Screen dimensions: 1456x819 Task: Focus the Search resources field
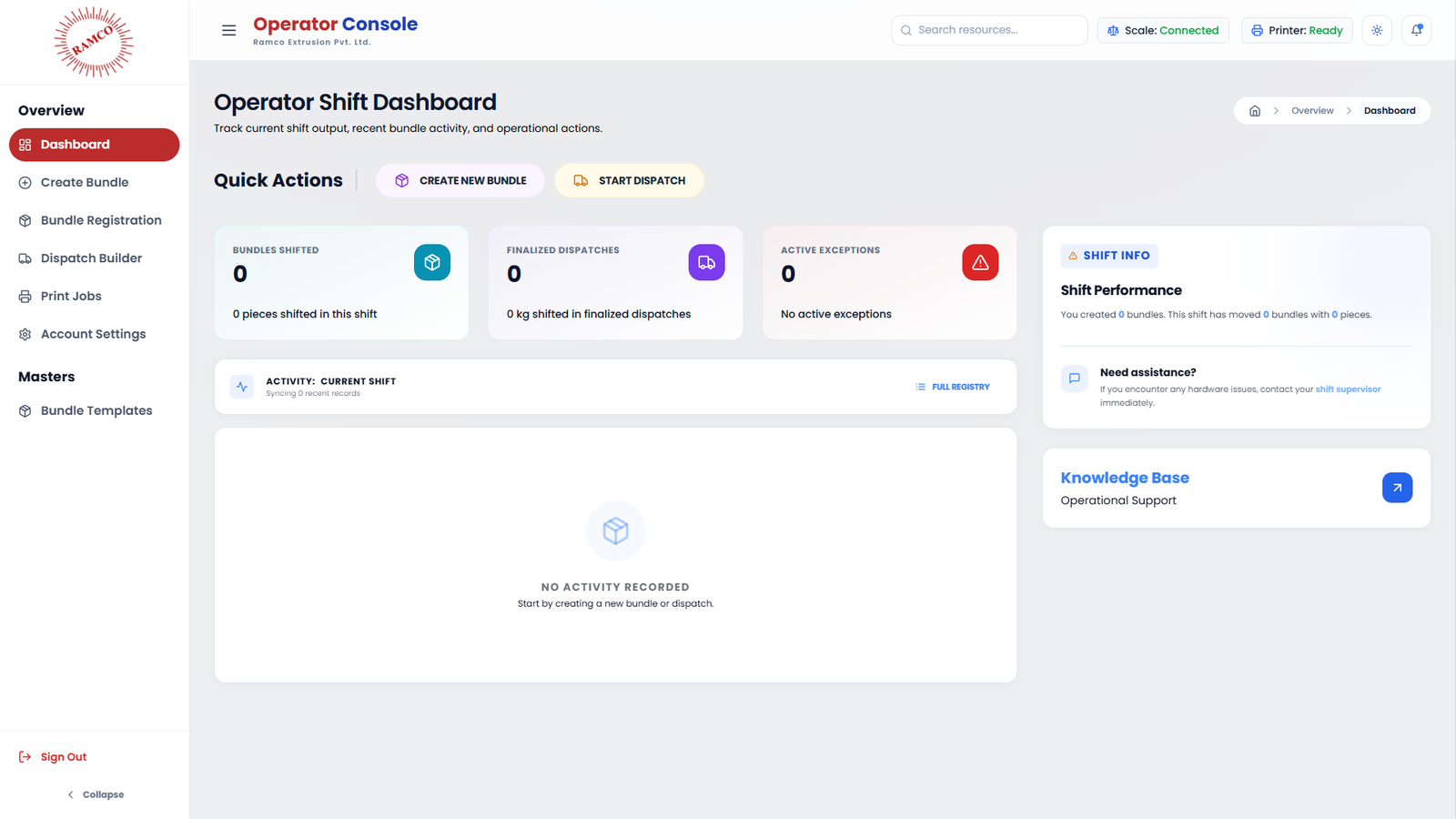[989, 30]
